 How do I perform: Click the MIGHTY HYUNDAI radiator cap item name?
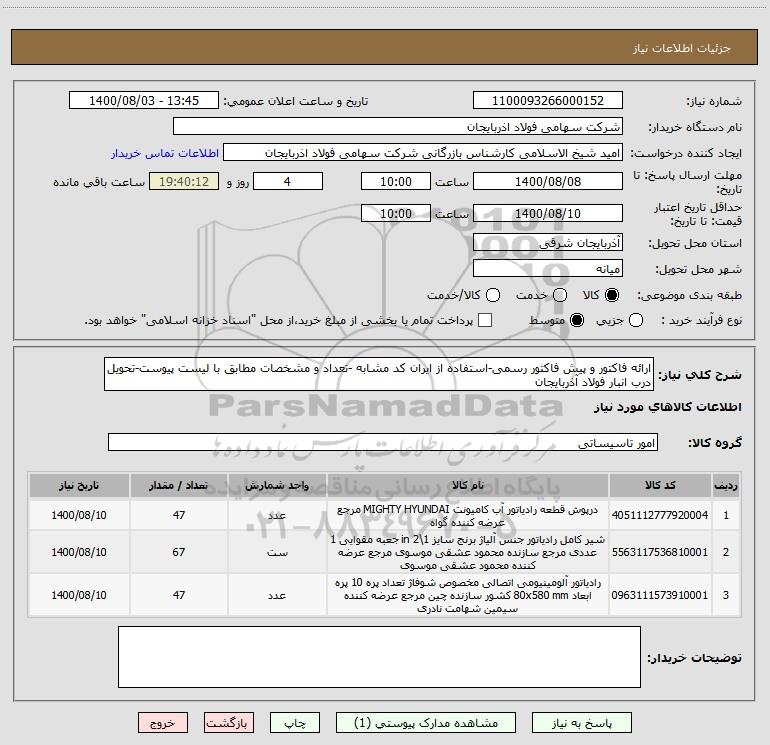click(x=468, y=516)
